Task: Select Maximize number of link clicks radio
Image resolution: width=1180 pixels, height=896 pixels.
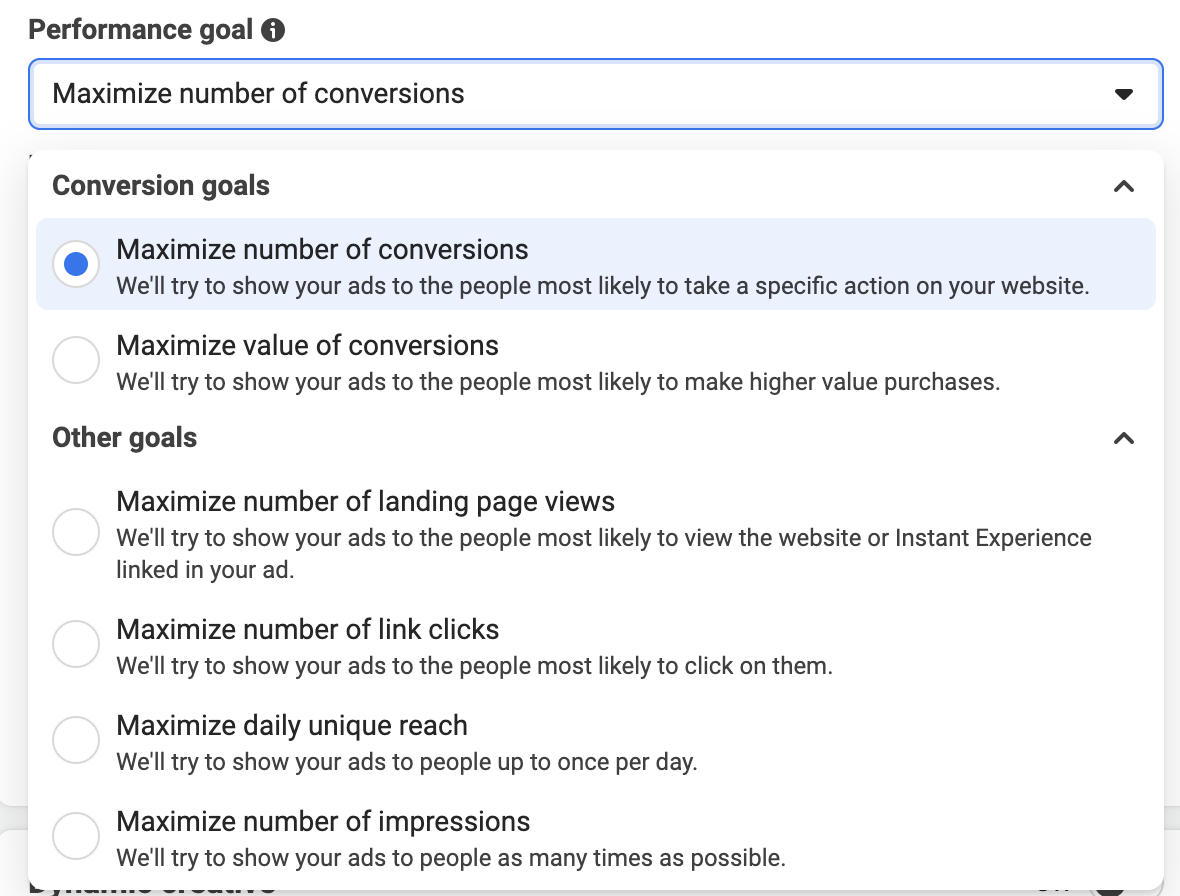Action: pyautogui.click(x=76, y=644)
